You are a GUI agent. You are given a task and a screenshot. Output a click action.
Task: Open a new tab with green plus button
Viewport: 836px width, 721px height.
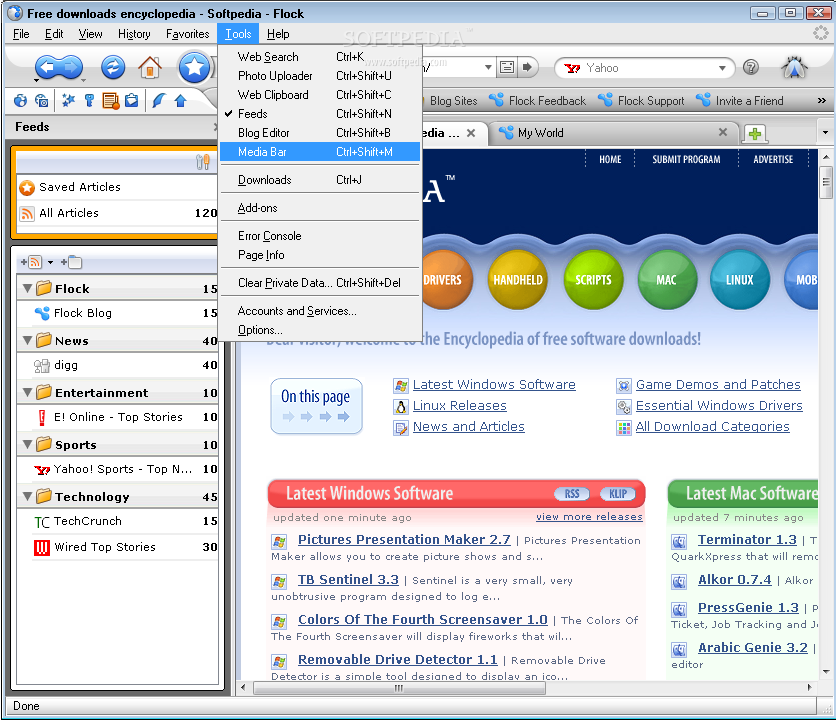click(x=754, y=133)
